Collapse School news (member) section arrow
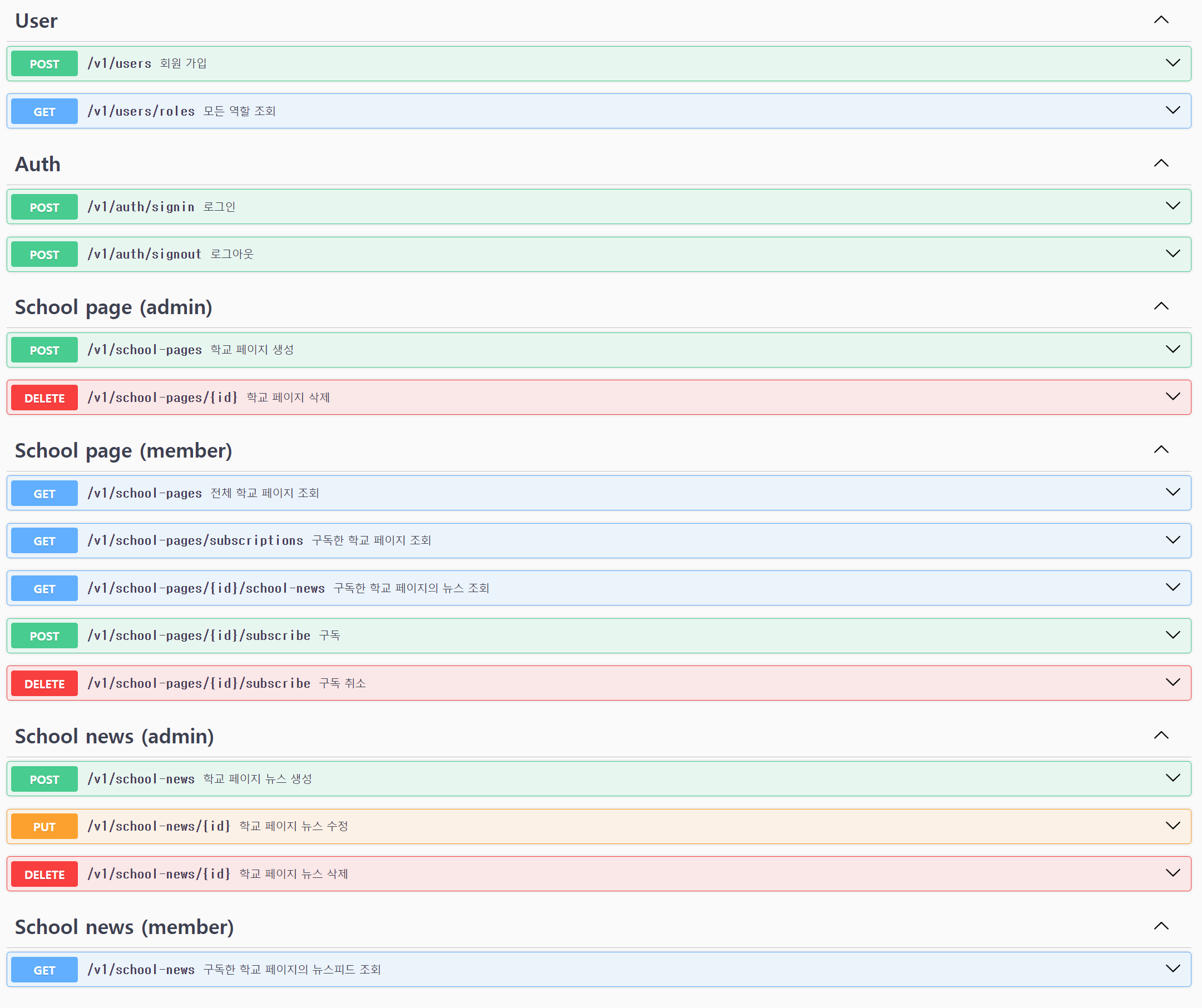 click(1160, 926)
